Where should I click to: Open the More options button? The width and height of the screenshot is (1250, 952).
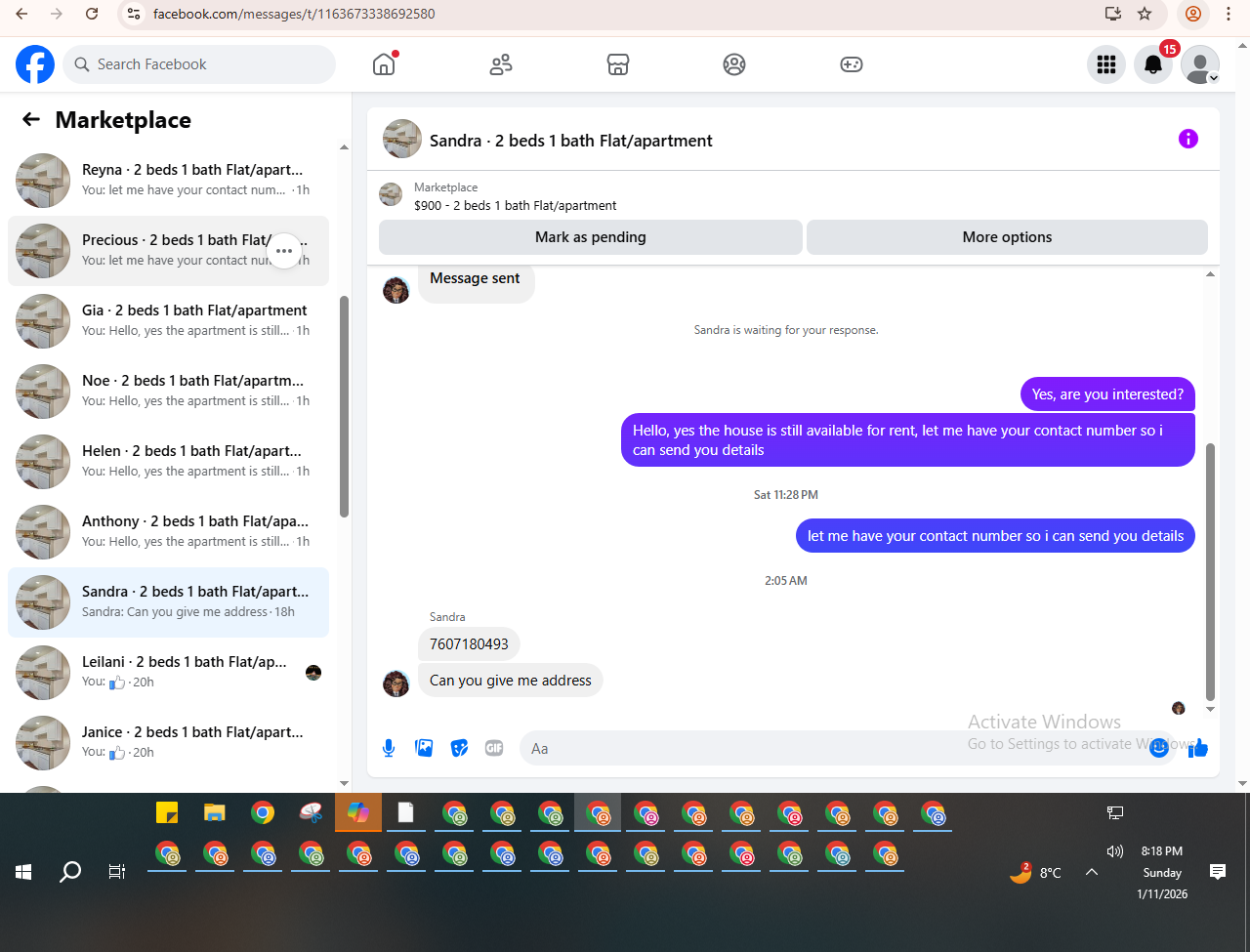[1007, 237]
